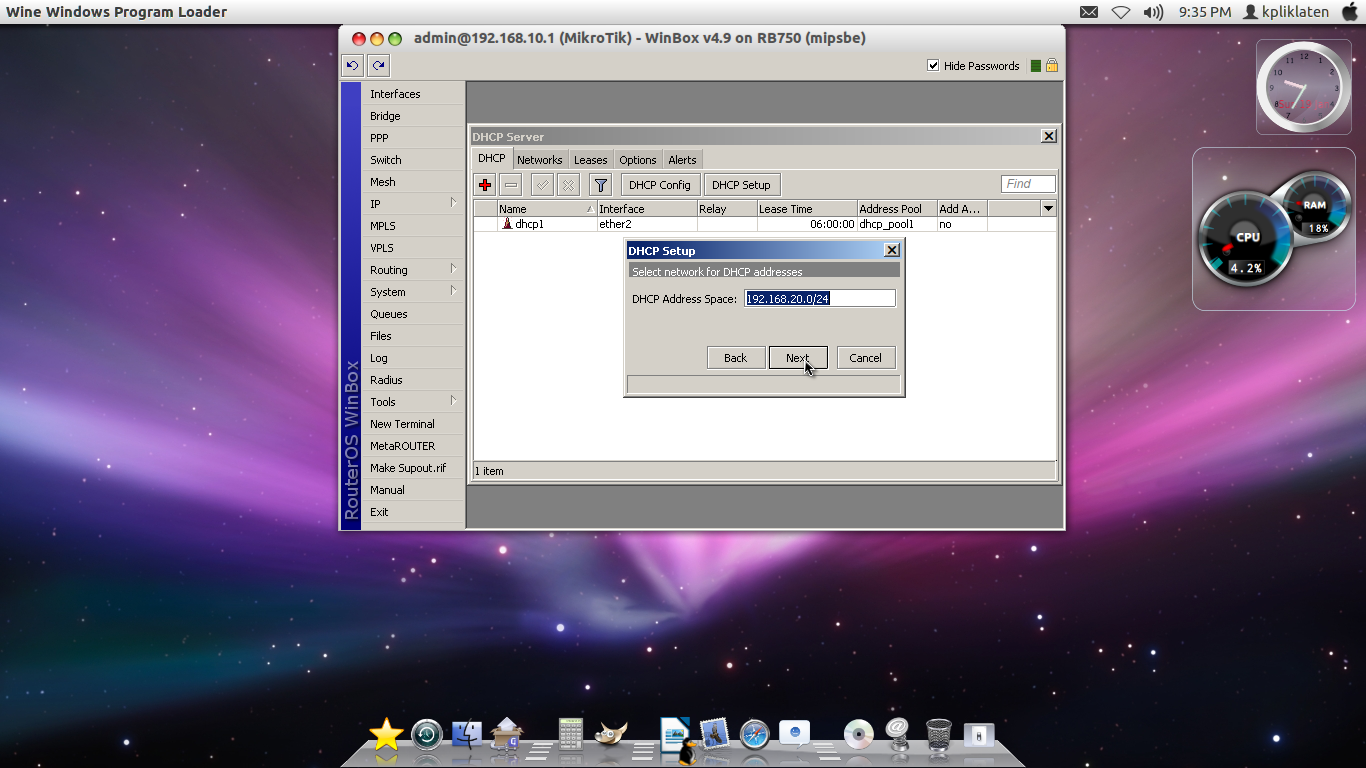The image size is (1366, 768).
Task: Expand the System submenu
Action: 453,291
